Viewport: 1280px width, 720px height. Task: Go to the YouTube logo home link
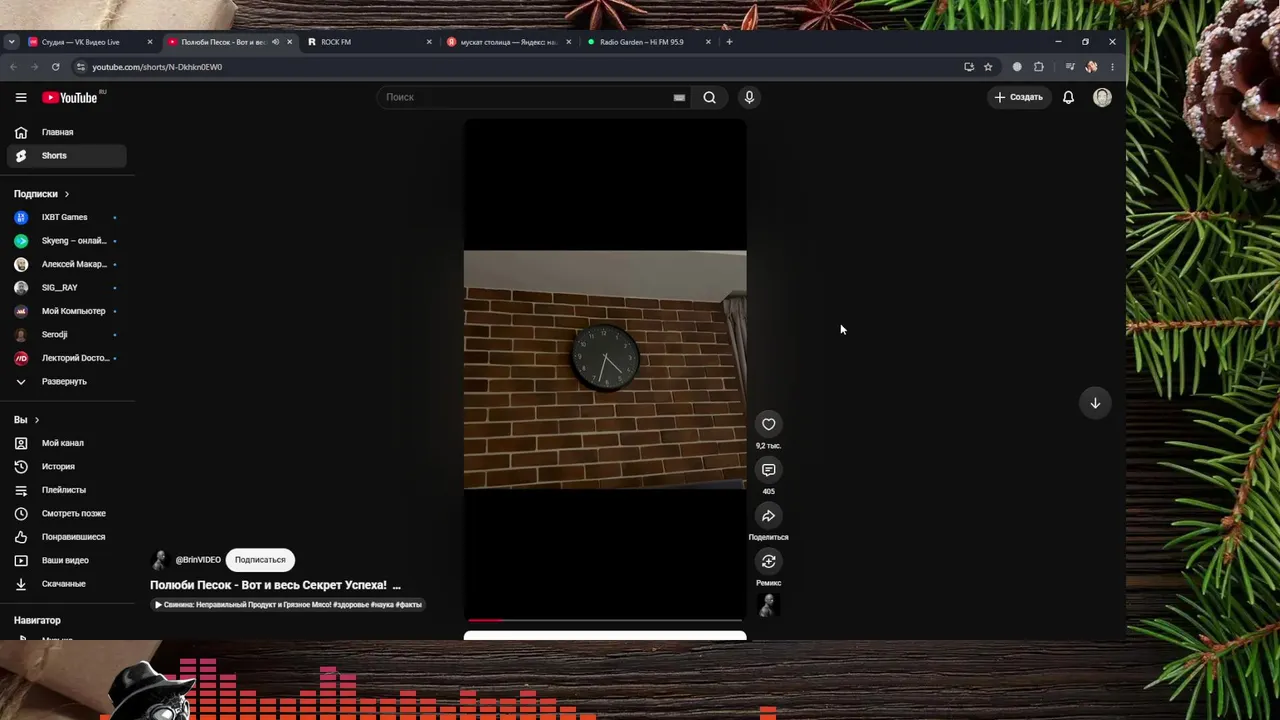pos(70,97)
